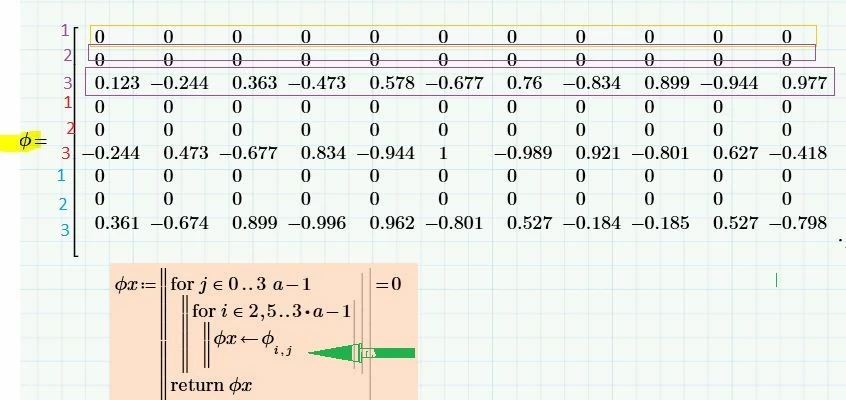Click matrix value 0.363
846x400 pixels.
254,83
